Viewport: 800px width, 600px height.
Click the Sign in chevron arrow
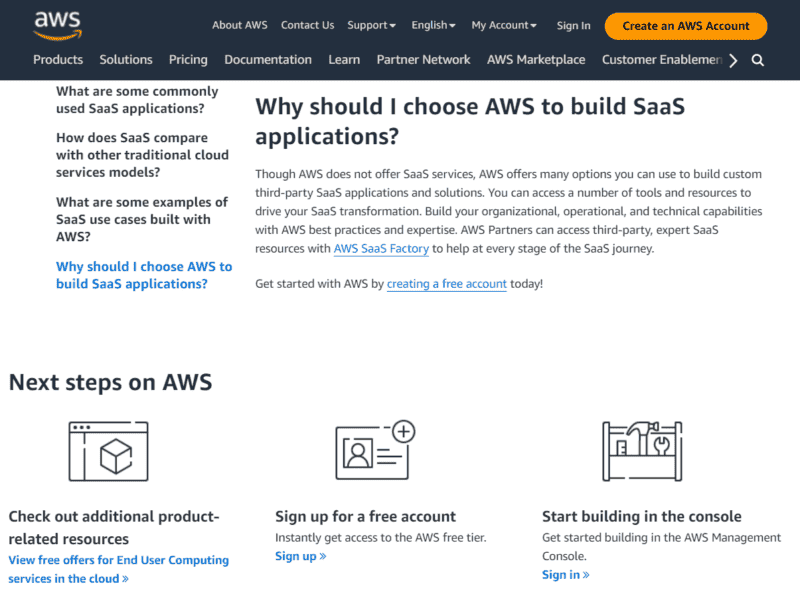pos(585,575)
